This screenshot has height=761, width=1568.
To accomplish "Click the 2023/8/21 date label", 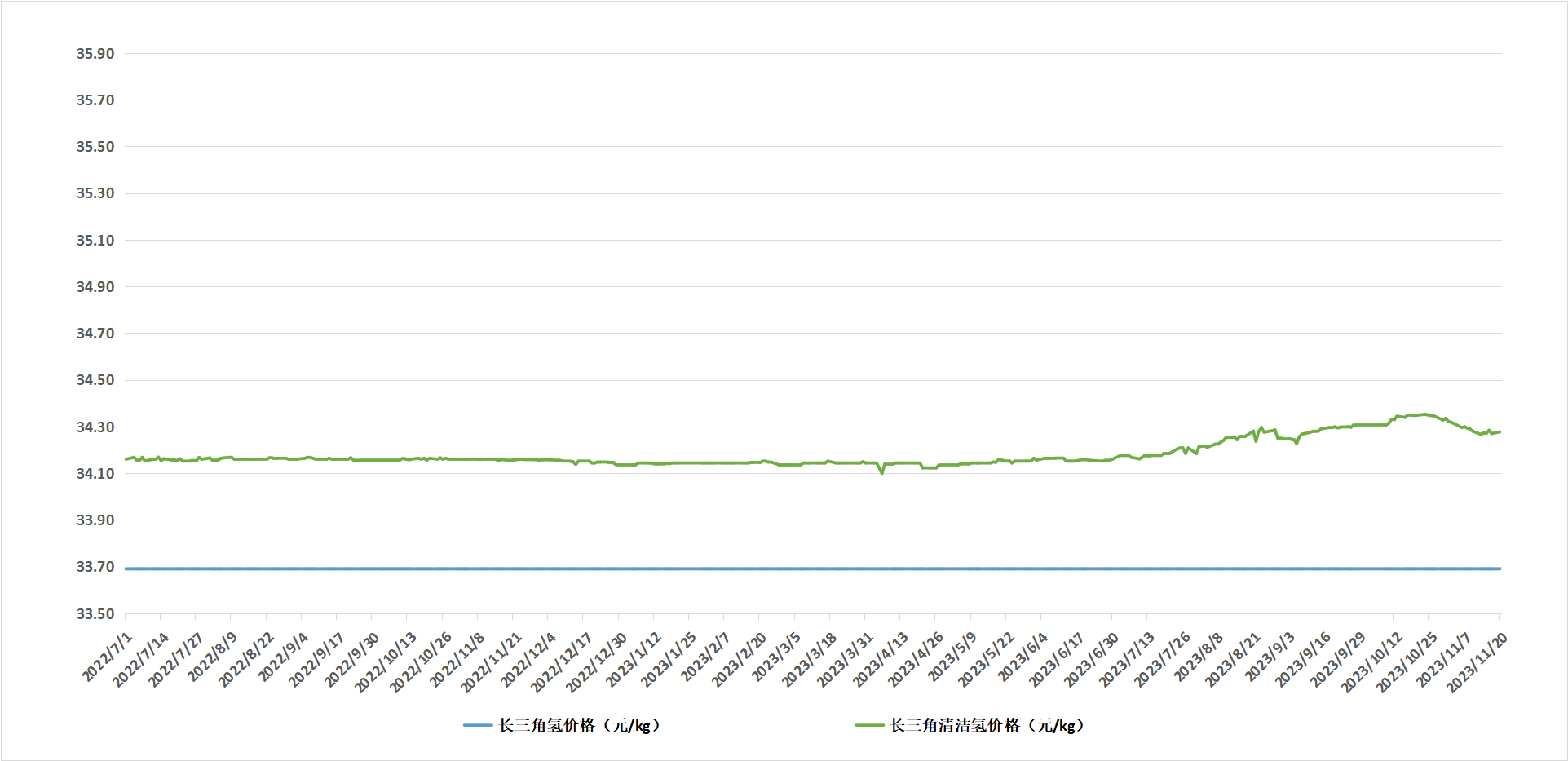I will pos(1232,660).
